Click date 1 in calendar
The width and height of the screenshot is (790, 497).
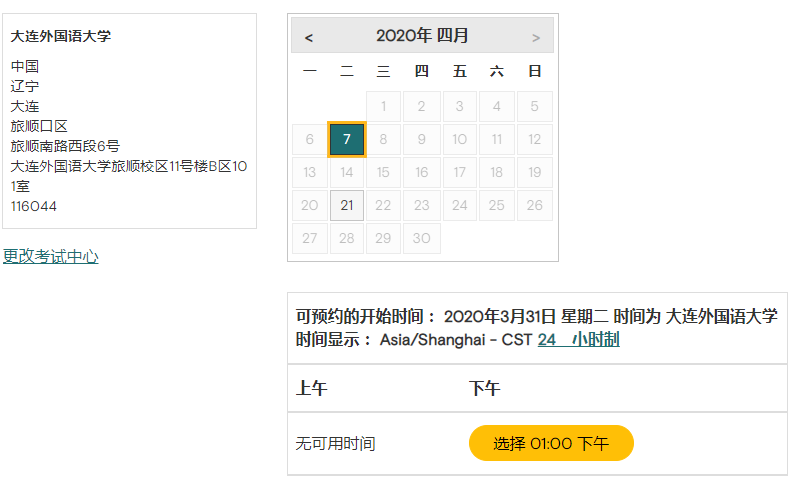click(383, 106)
